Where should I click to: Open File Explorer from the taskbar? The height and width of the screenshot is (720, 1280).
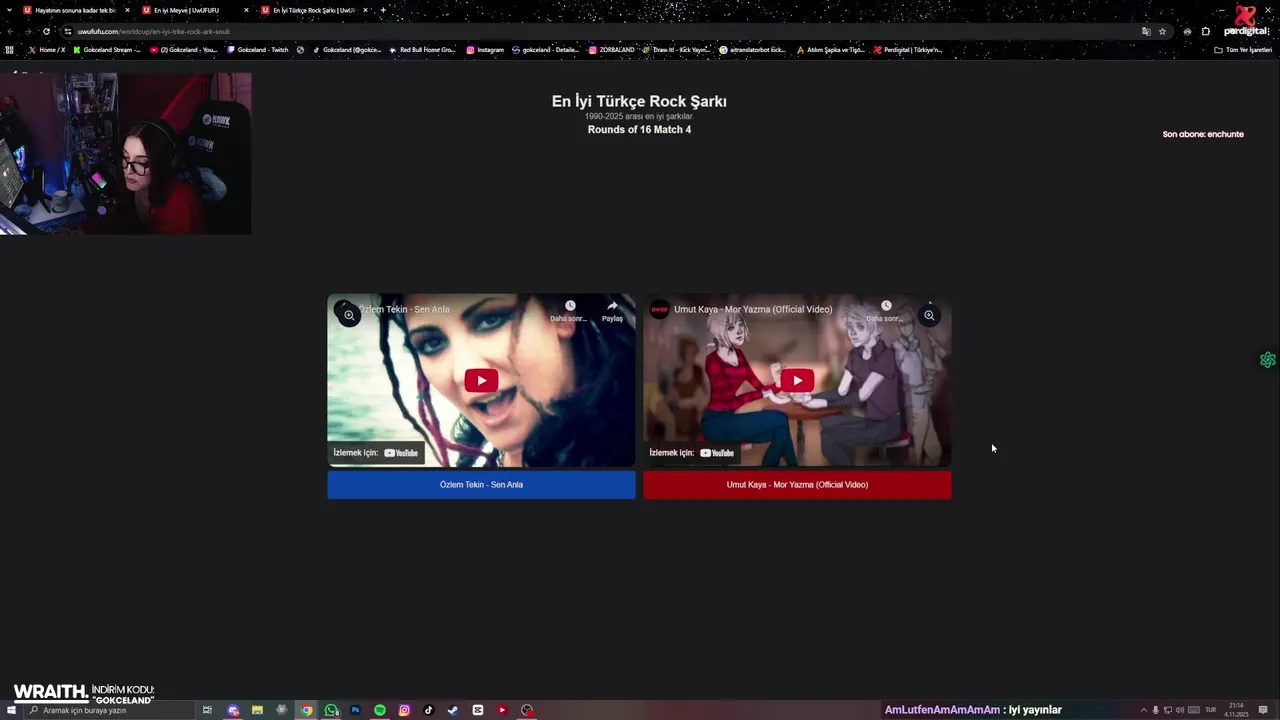point(257,710)
